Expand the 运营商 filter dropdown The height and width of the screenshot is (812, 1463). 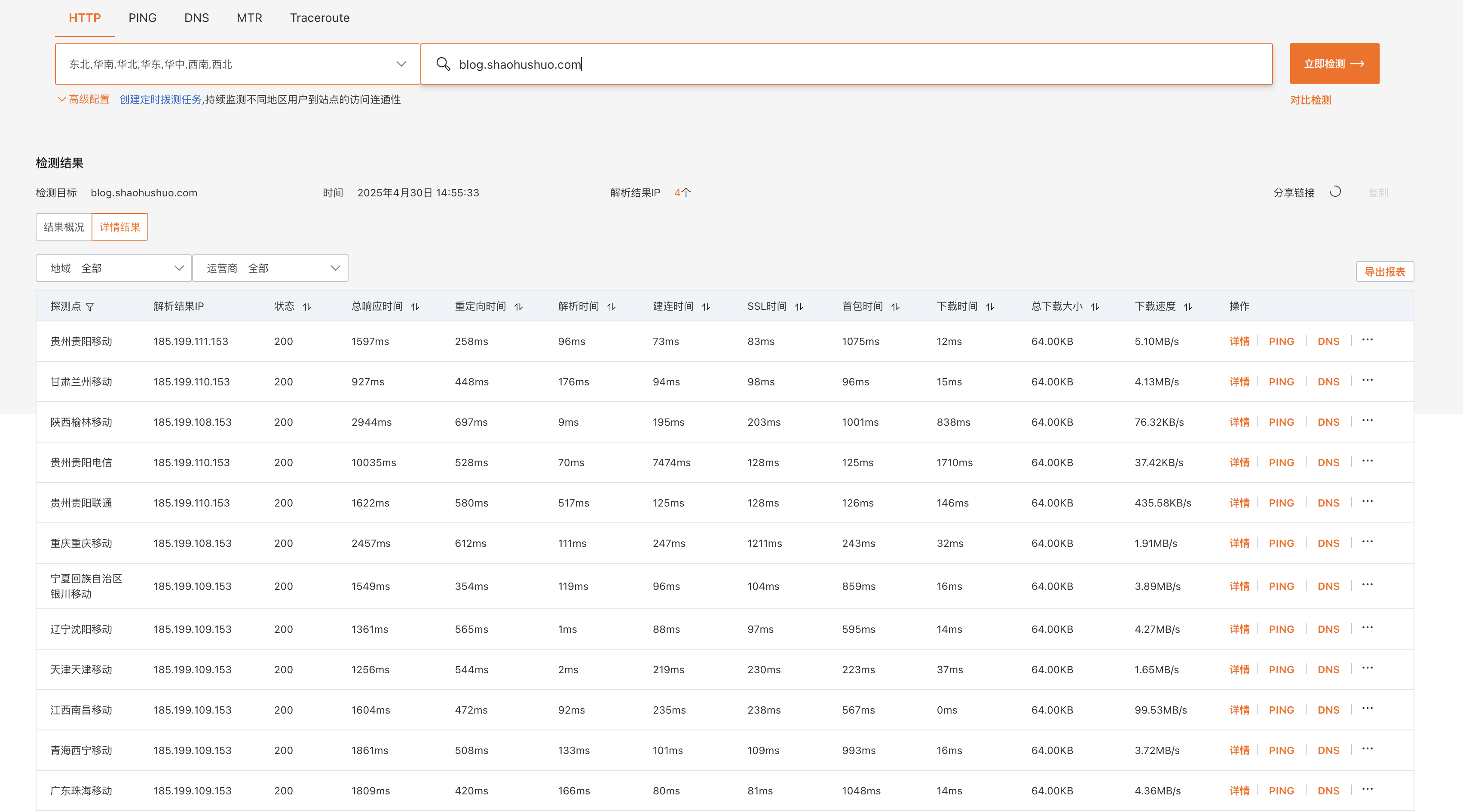pos(270,268)
